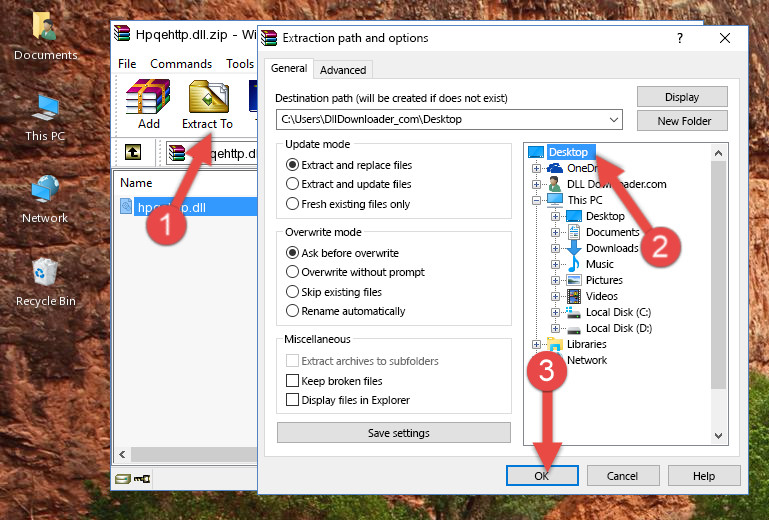Expand the Libraries tree node
Image resolution: width=769 pixels, height=520 pixels.
click(537, 344)
